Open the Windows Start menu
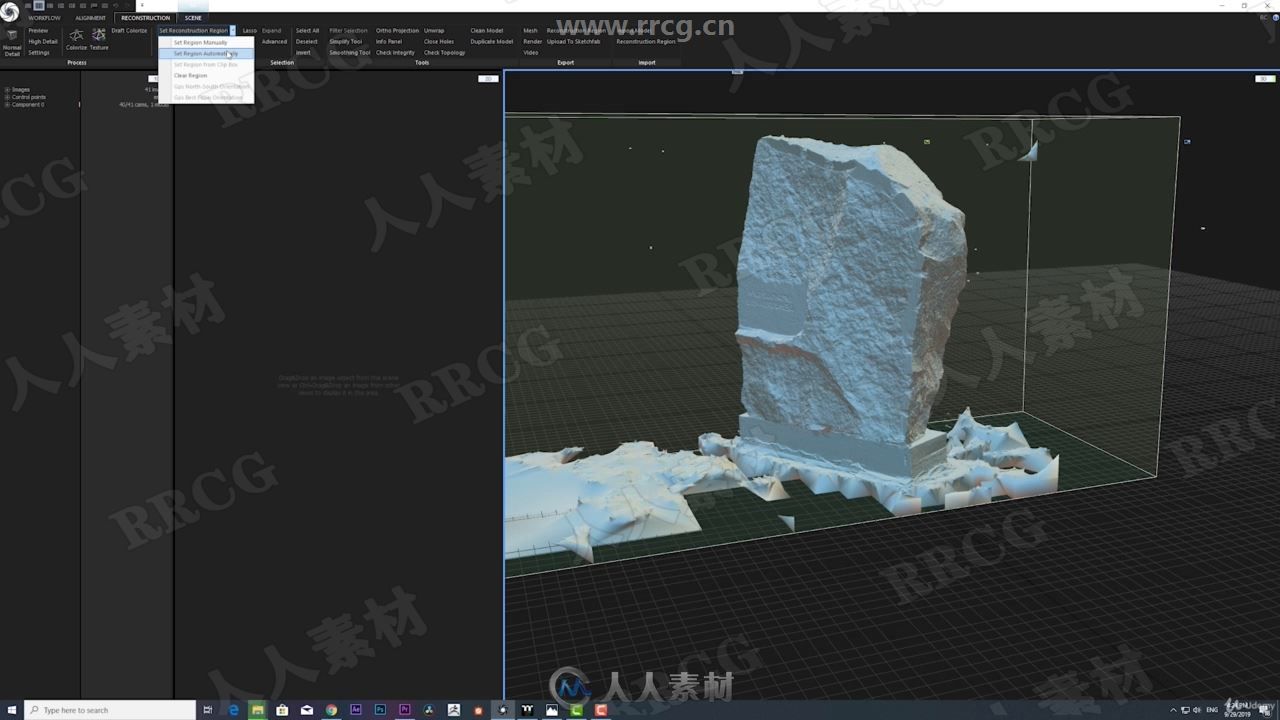The width and height of the screenshot is (1280, 720). [11, 710]
